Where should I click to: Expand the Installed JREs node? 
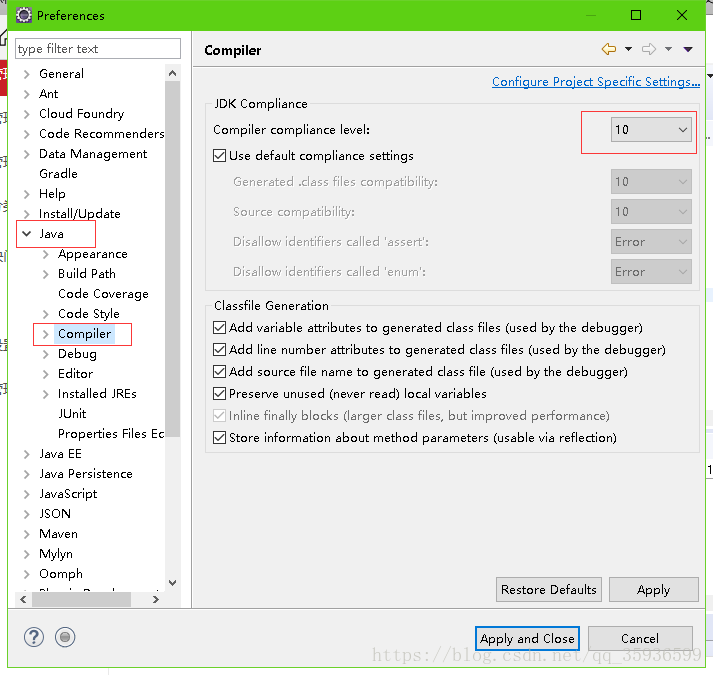click(45, 394)
